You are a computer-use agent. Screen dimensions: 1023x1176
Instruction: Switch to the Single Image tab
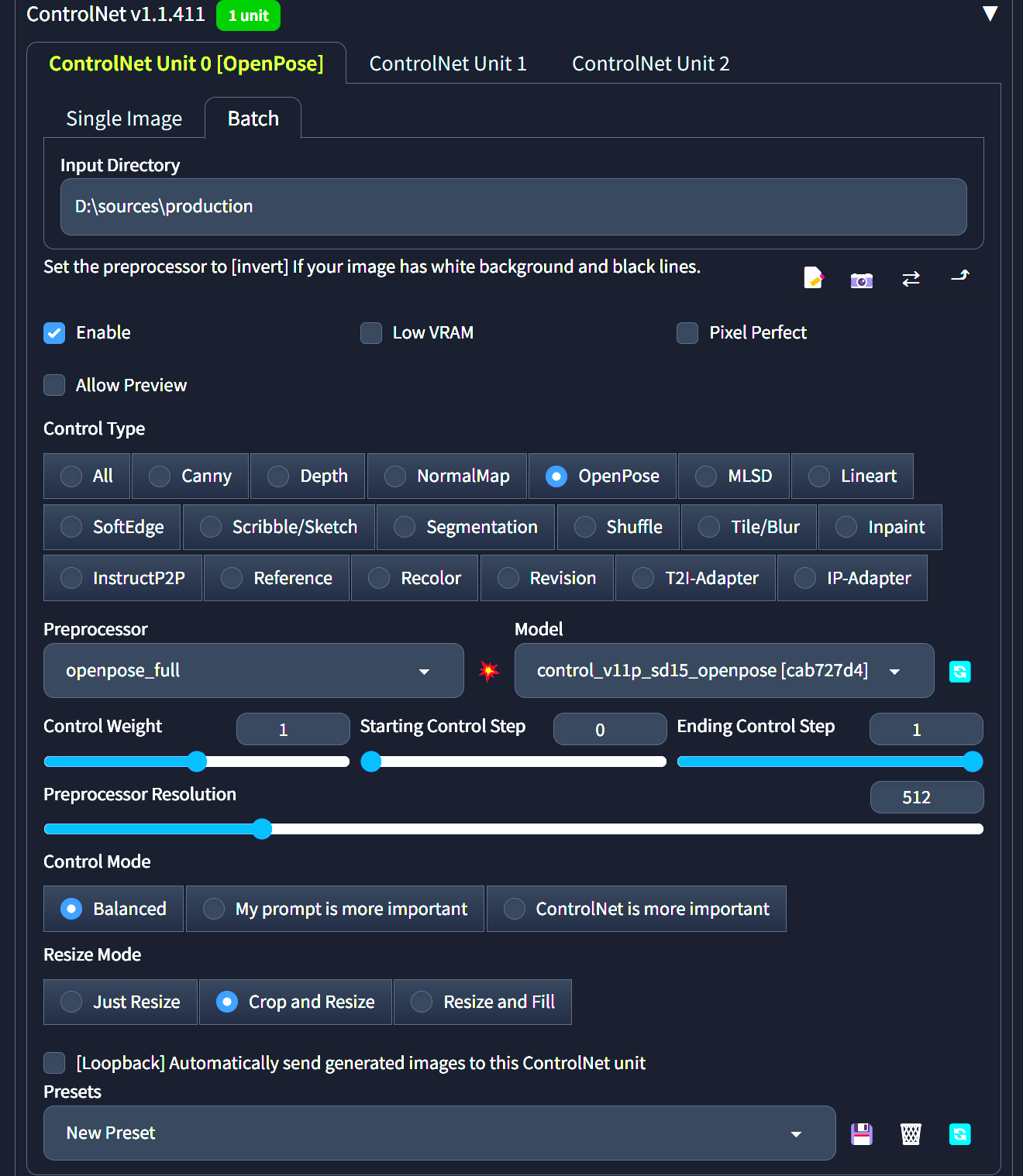coord(123,118)
